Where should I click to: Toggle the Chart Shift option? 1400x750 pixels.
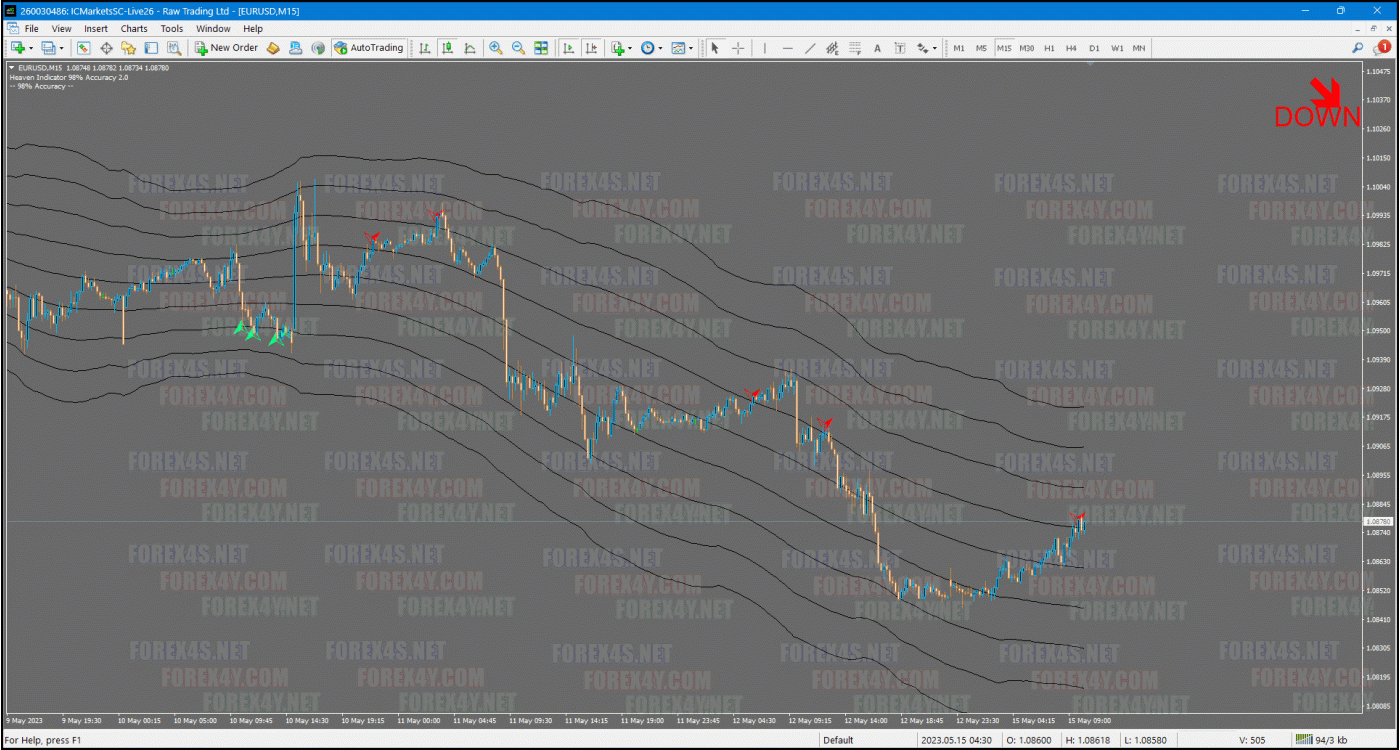coord(591,48)
